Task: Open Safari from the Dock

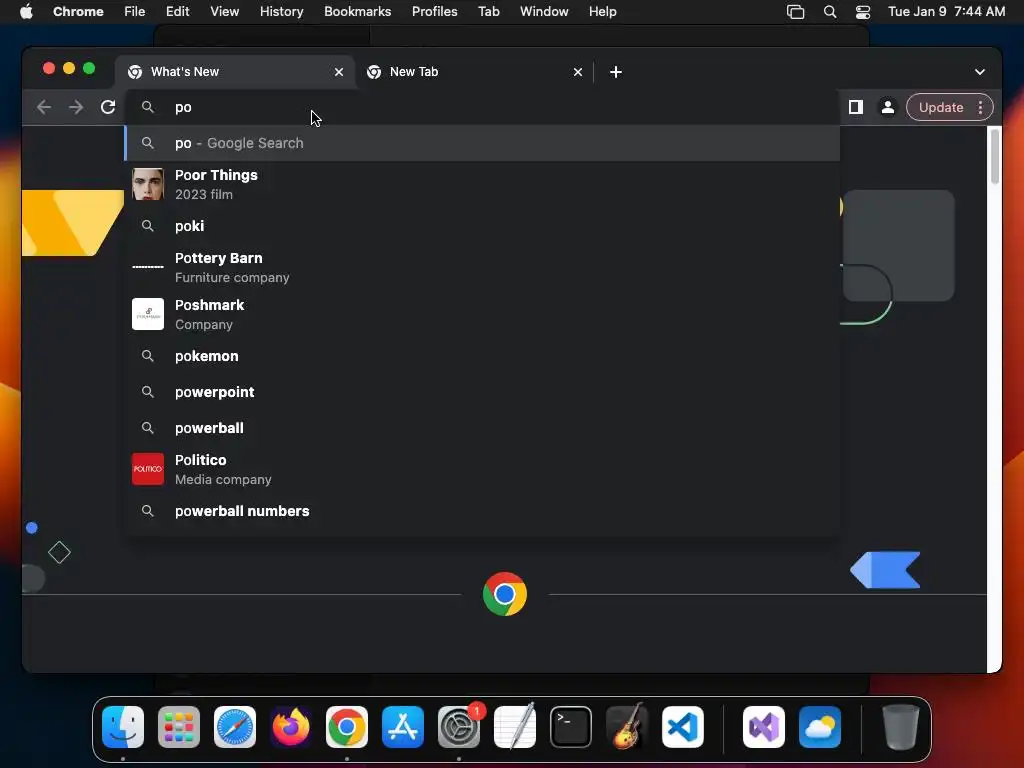Action: coord(235,727)
